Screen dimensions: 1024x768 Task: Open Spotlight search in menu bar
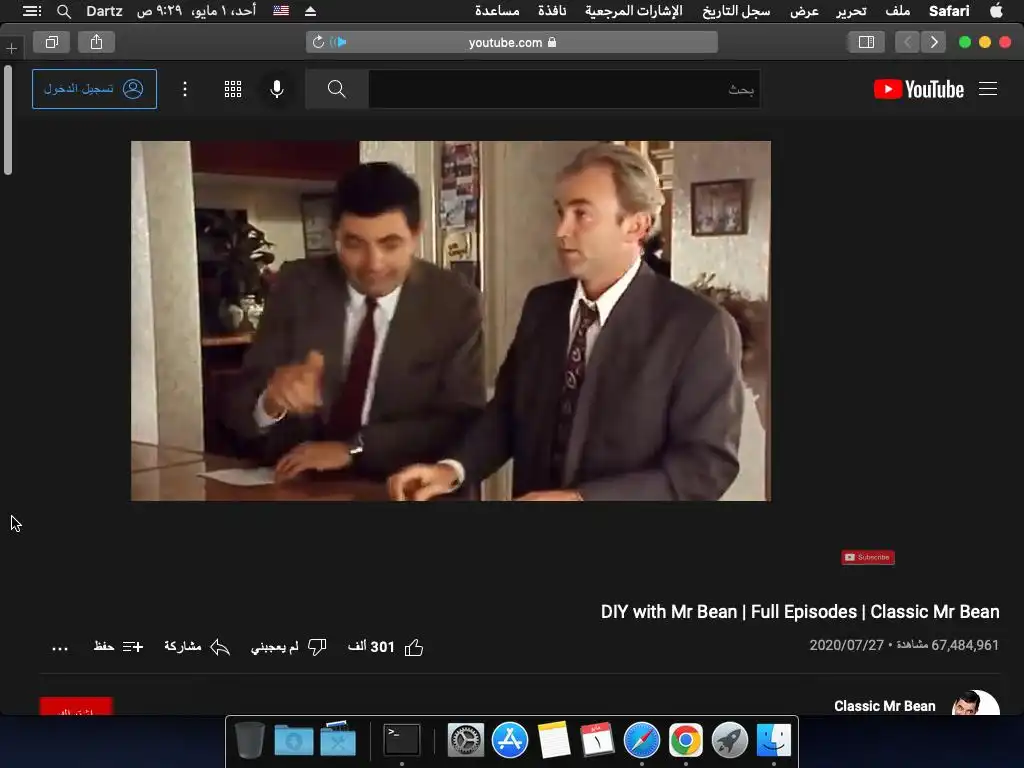[x=63, y=10]
